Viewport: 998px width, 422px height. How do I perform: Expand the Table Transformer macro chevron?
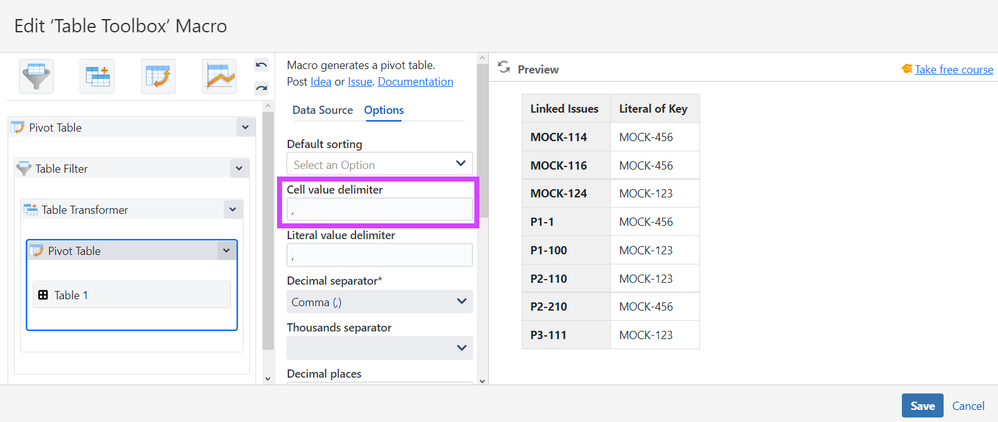click(x=232, y=210)
